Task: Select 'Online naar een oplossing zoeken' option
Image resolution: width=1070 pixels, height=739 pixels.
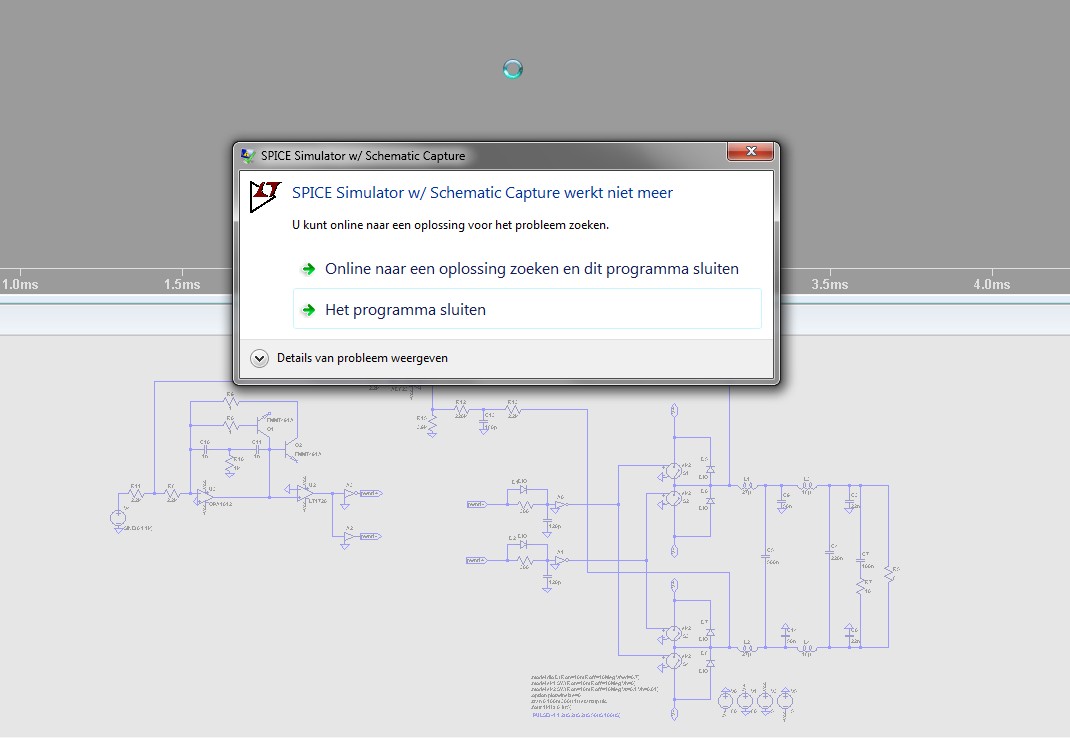Action: point(527,269)
